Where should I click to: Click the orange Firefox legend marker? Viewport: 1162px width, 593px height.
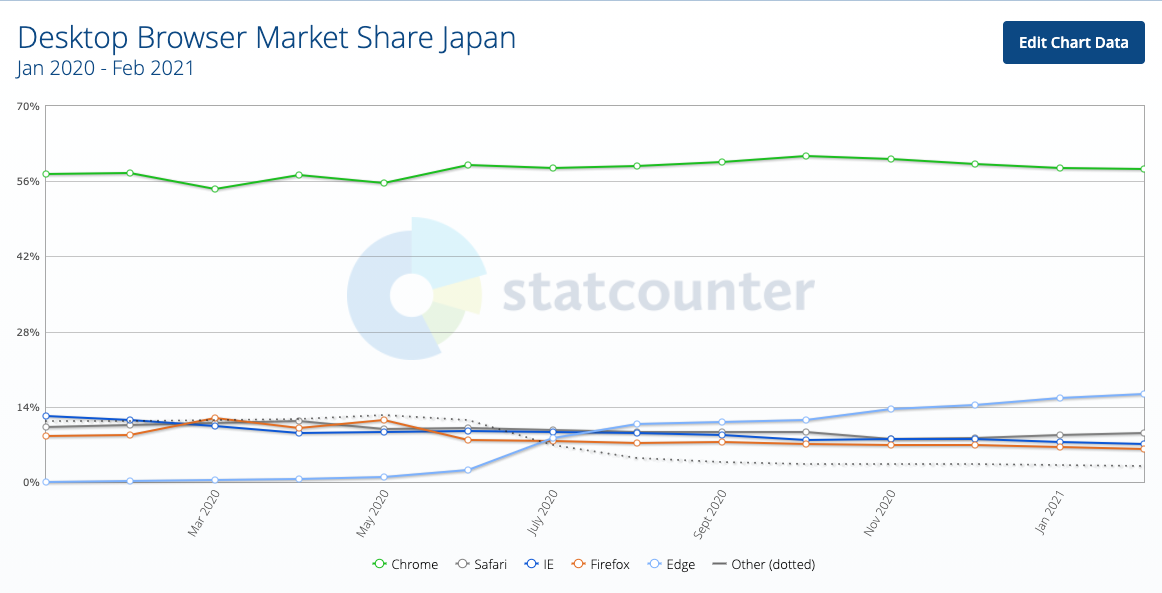pyautogui.click(x=577, y=564)
